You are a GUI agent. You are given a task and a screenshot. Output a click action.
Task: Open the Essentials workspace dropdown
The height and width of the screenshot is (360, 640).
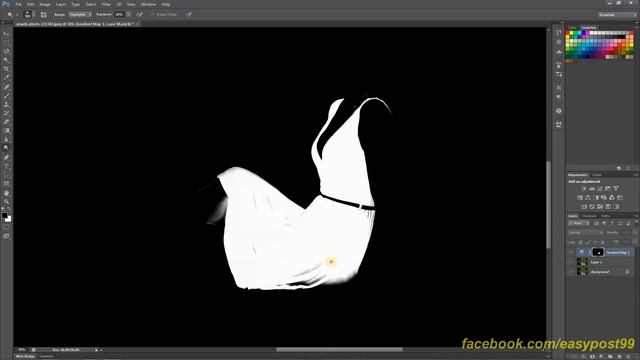[617, 14]
